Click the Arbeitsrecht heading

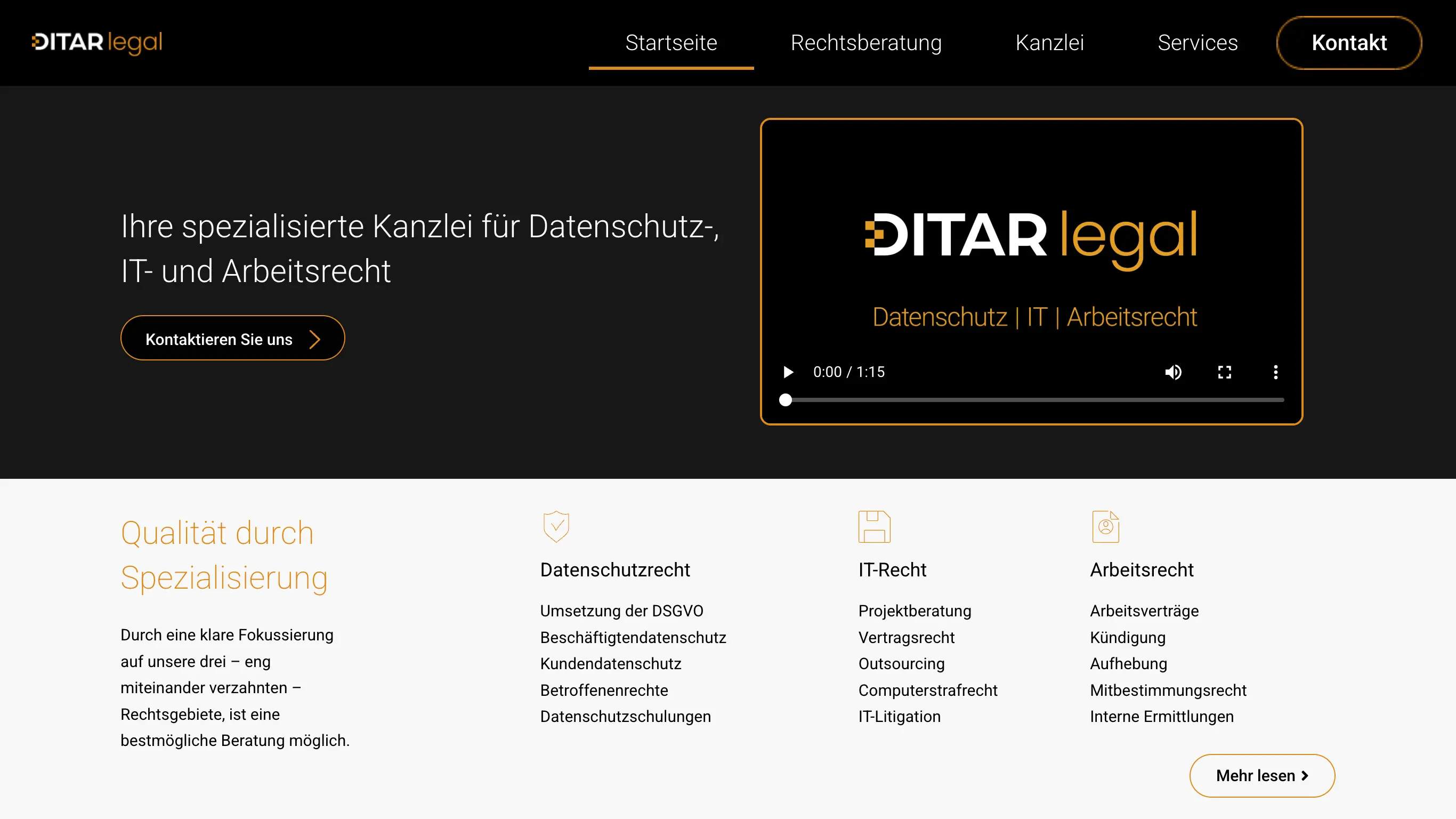[1141, 569]
